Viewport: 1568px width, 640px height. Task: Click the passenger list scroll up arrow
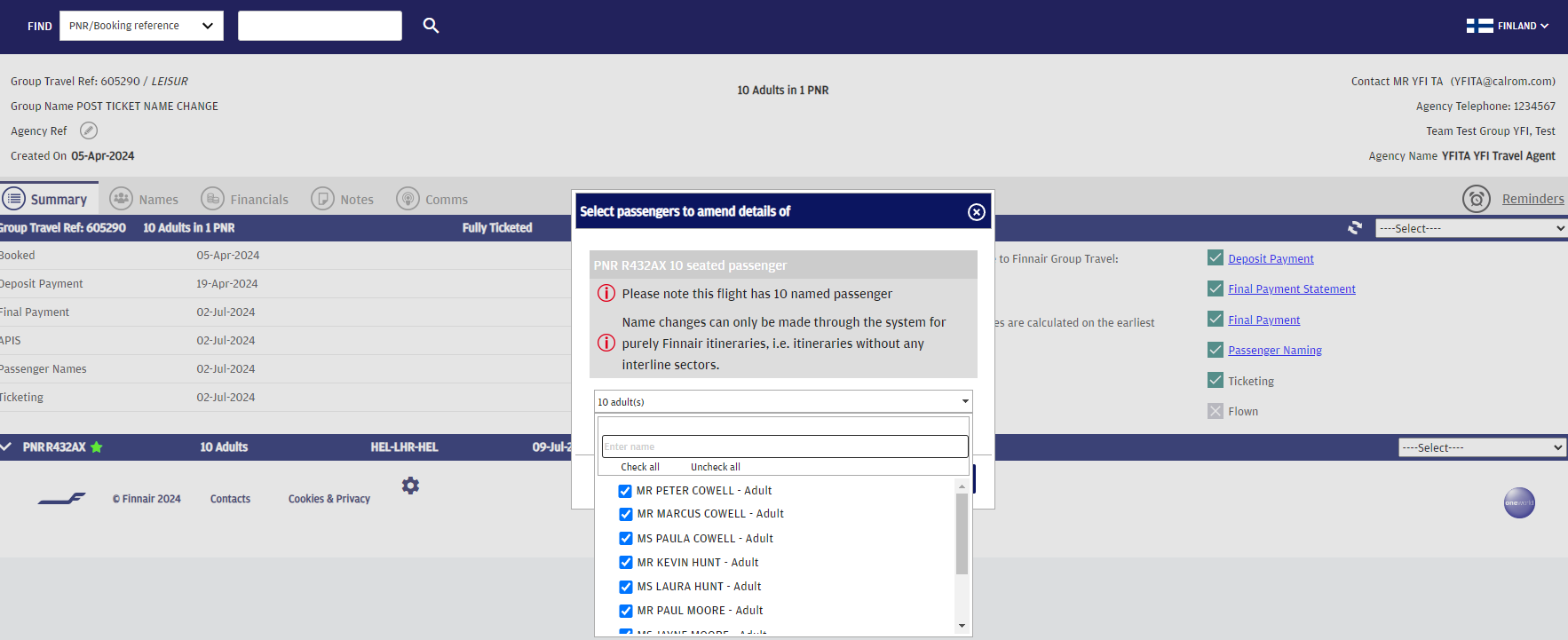[962, 486]
